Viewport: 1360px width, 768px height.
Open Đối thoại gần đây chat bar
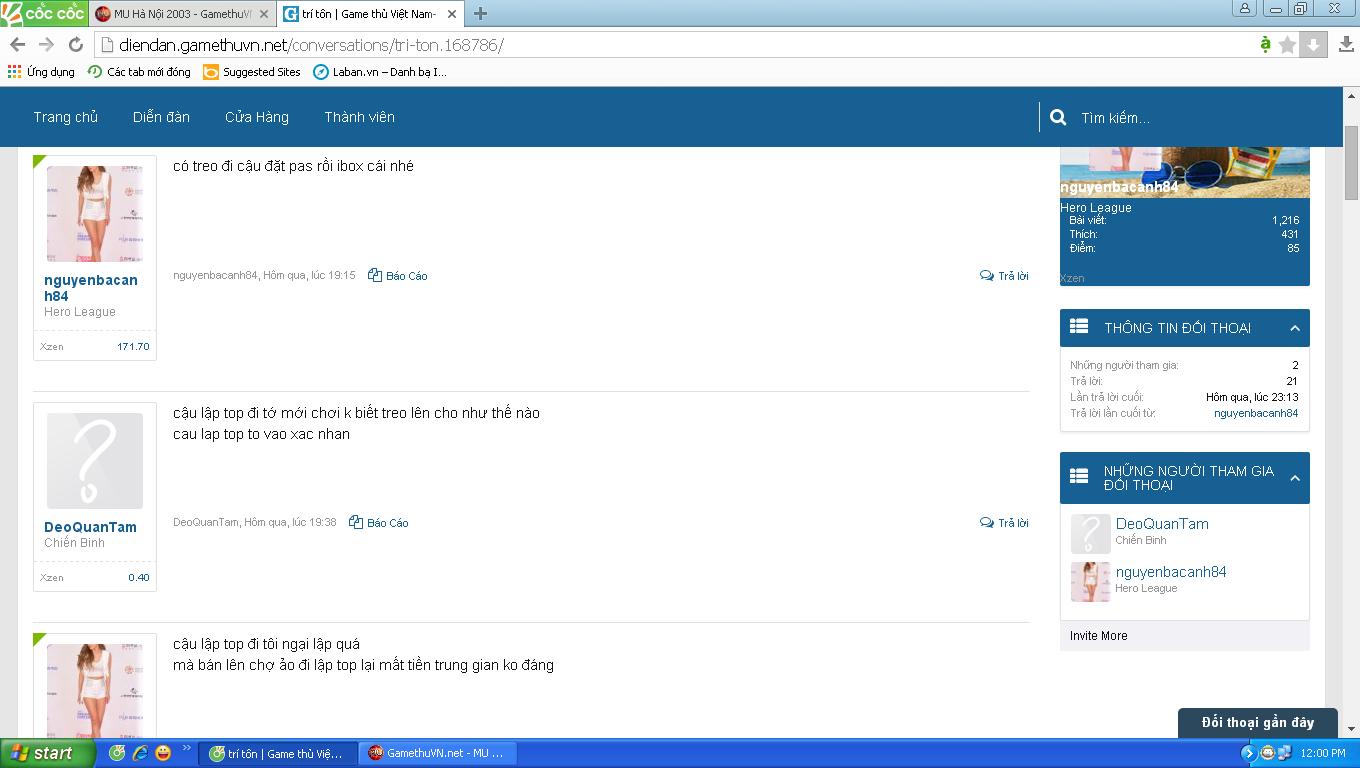[x=1258, y=723]
